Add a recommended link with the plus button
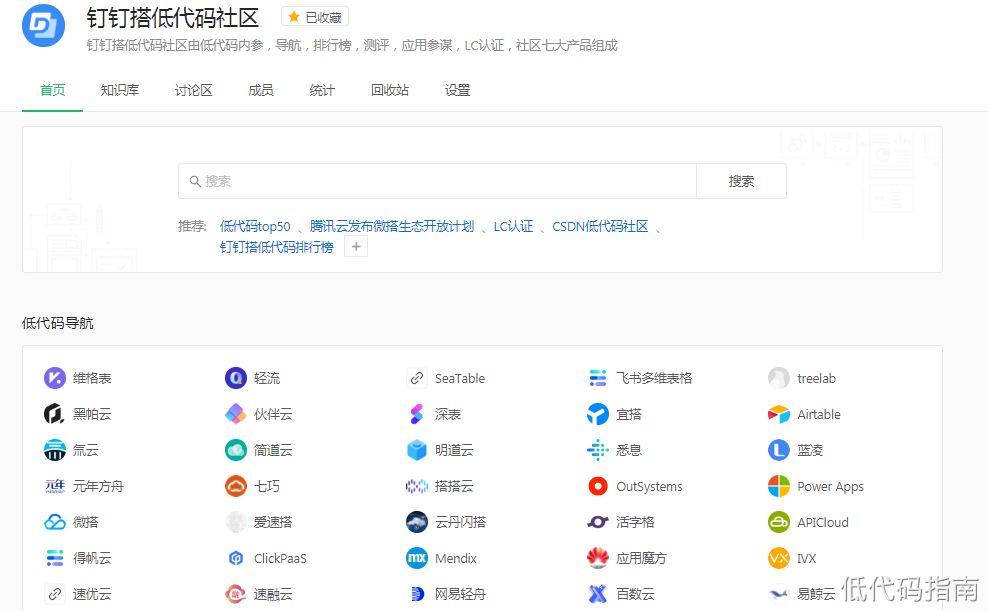The height and width of the screenshot is (611, 988). (x=356, y=247)
